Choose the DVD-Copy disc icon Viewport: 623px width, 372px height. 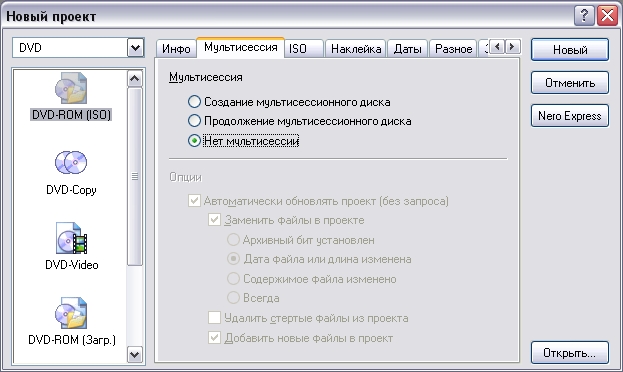tap(71, 163)
